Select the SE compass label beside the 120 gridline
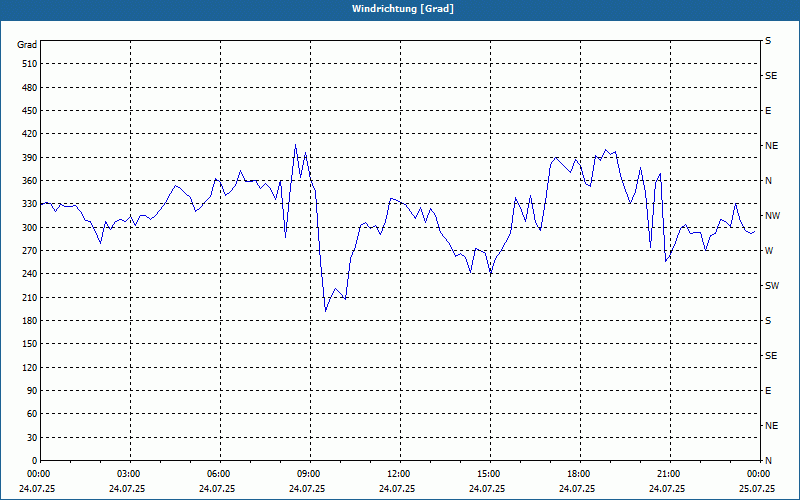800x500 pixels. tap(771, 356)
